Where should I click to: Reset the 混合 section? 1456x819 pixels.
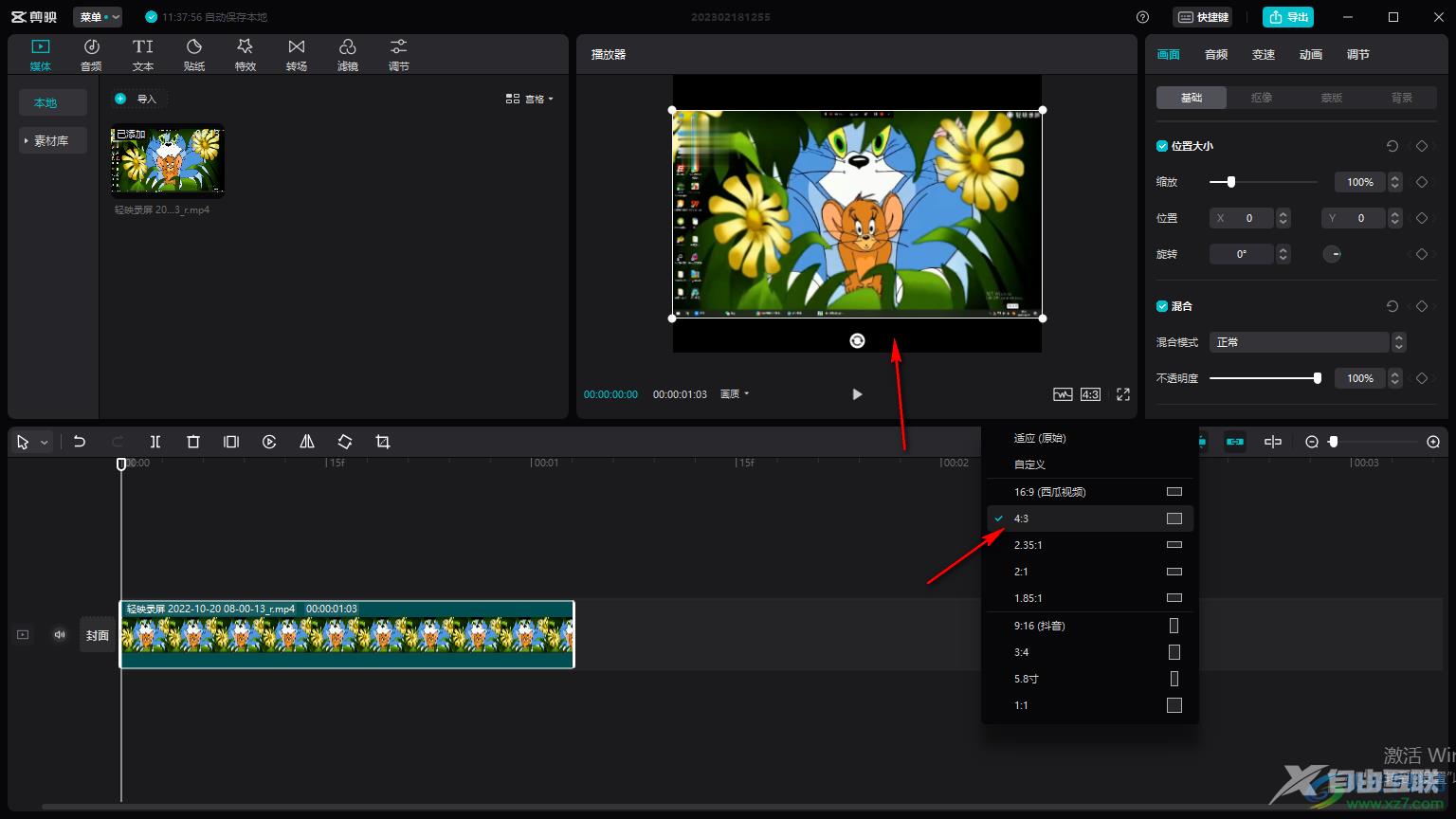[x=1392, y=306]
